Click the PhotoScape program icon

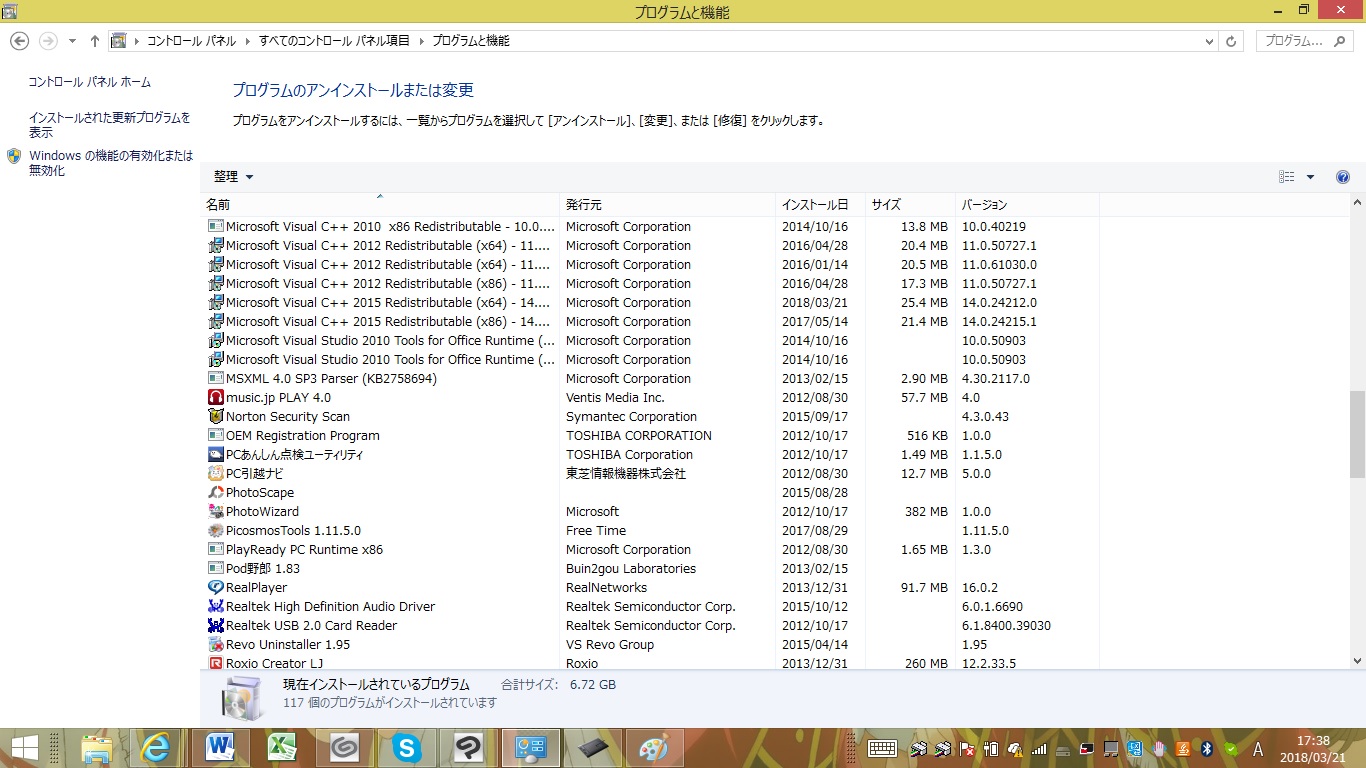215,493
